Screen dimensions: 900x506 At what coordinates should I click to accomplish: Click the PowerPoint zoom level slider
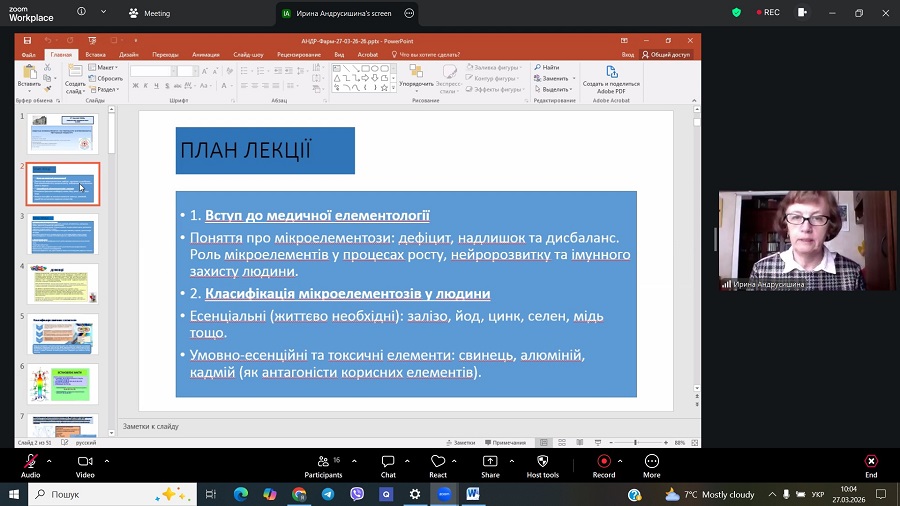636,442
